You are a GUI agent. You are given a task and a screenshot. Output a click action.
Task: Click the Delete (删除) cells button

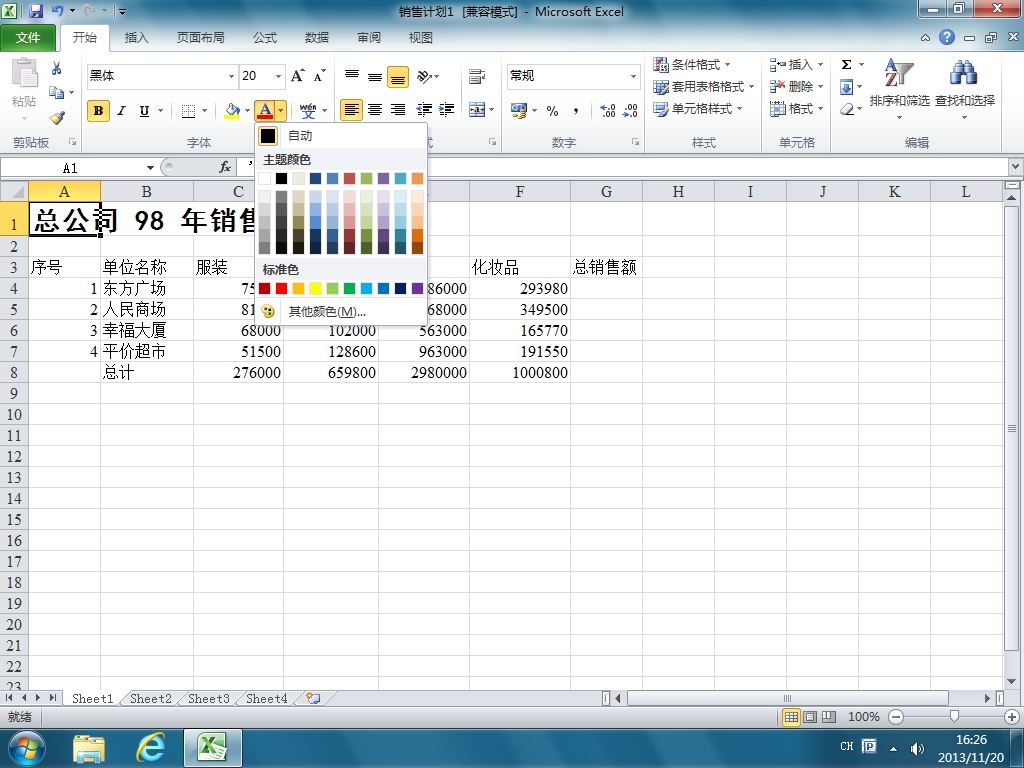pos(795,87)
